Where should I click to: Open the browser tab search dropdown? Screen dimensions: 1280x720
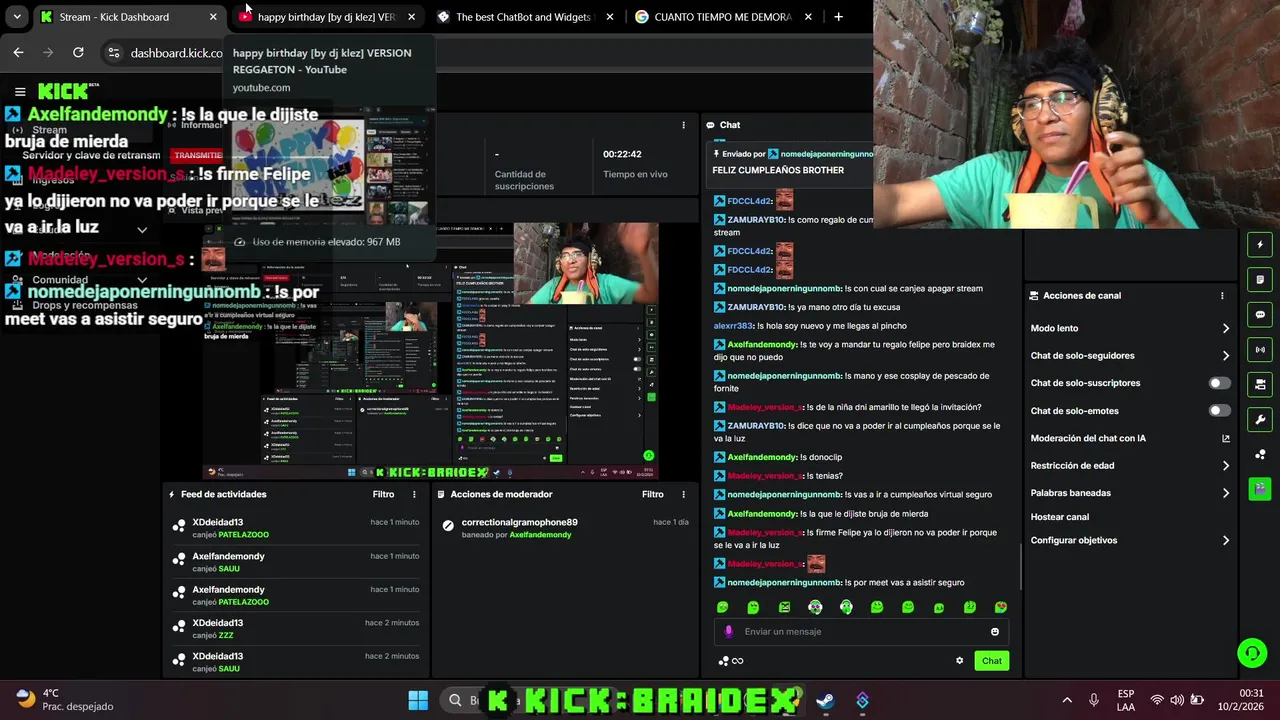point(17,17)
